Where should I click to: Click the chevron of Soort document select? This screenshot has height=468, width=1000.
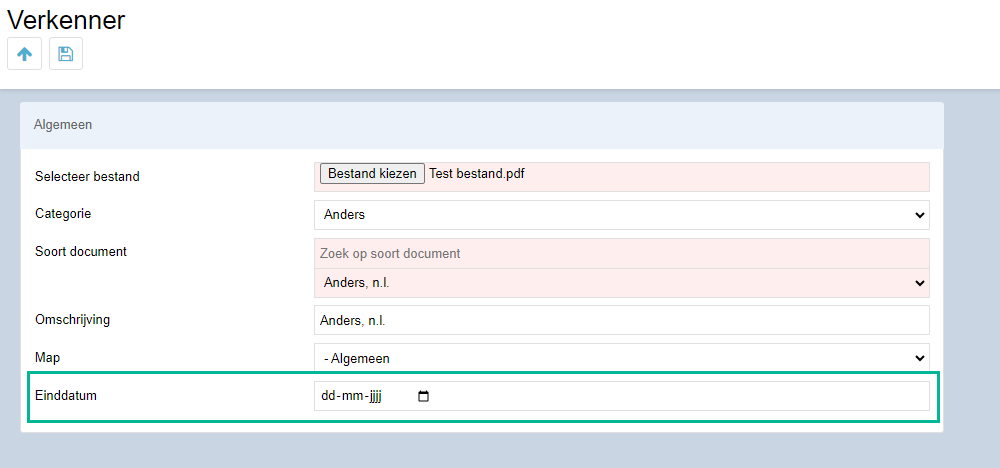point(920,282)
